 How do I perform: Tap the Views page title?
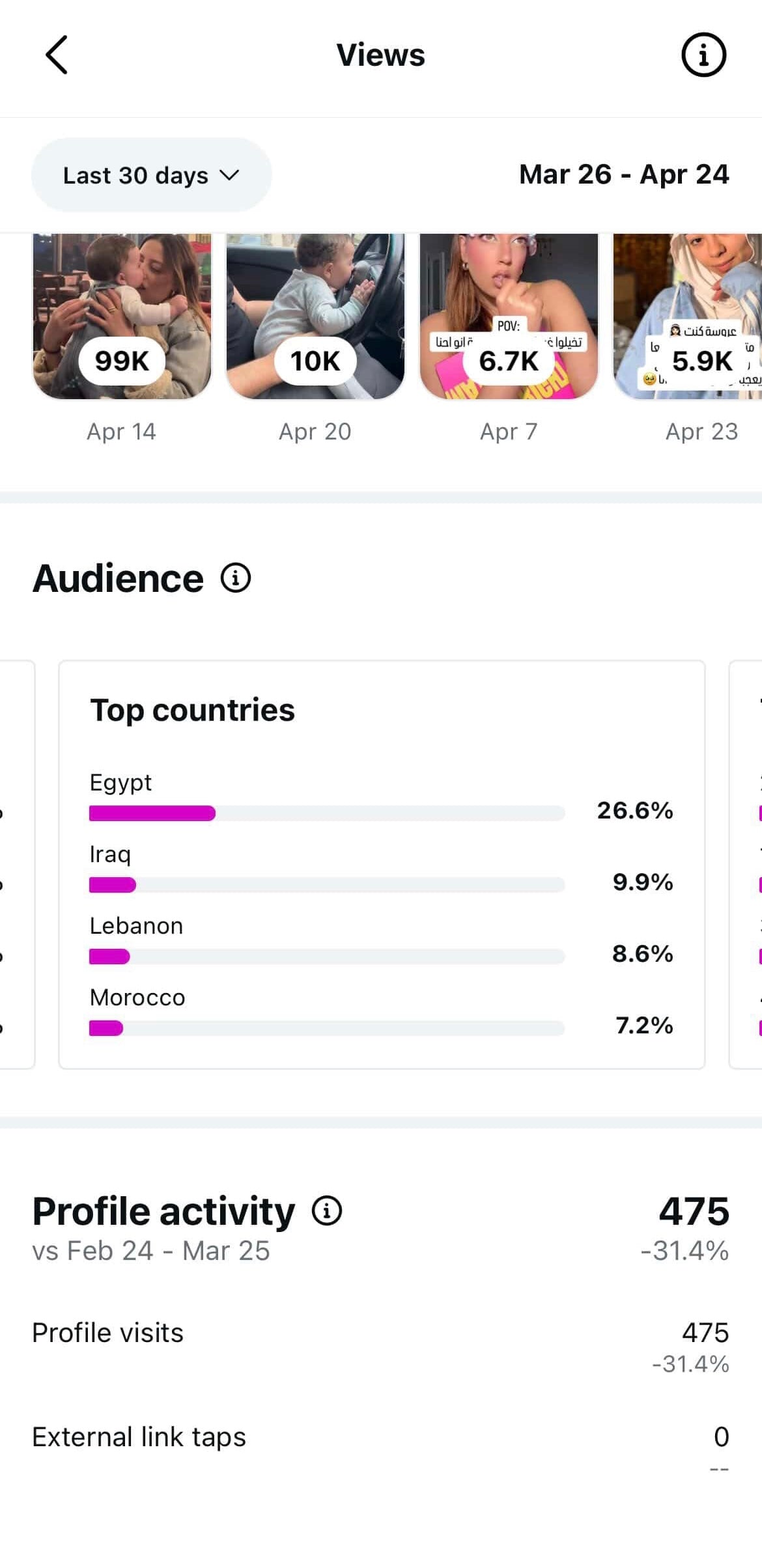[x=381, y=55]
